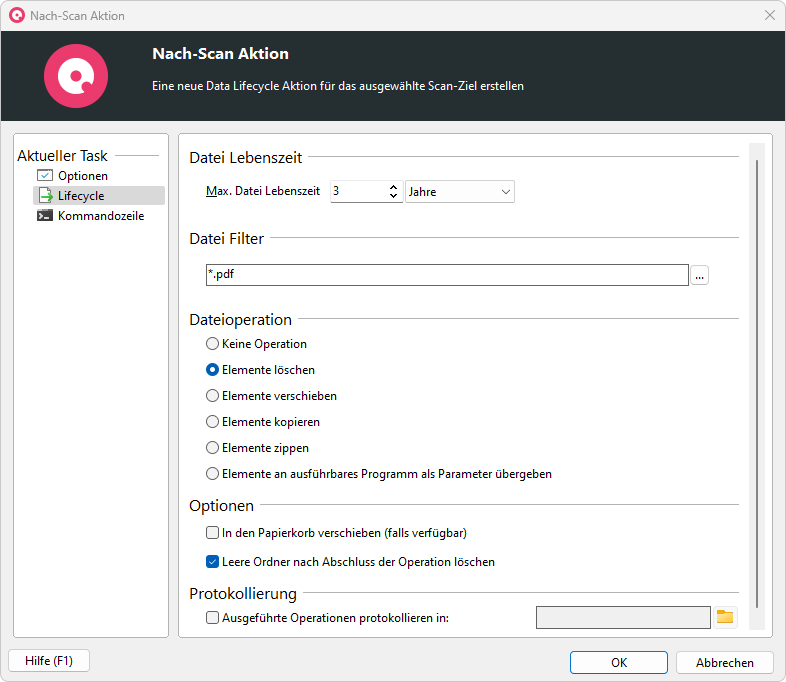Enable Ausgeführte Operationen protokollieren checkbox
Image resolution: width=786 pixels, height=682 pixels.
[x=213, y=617]
